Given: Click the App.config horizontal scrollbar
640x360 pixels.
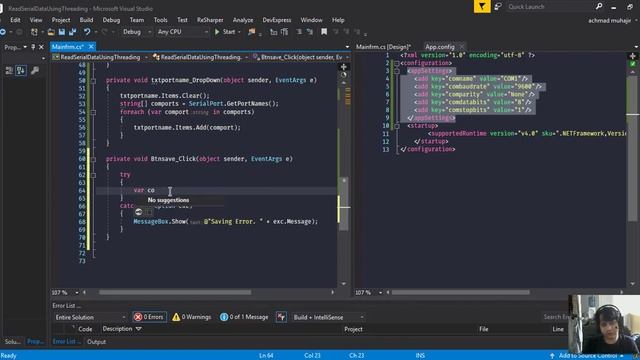Looking at the screenshot, I should pyautogui.click(x=461, y=292).
